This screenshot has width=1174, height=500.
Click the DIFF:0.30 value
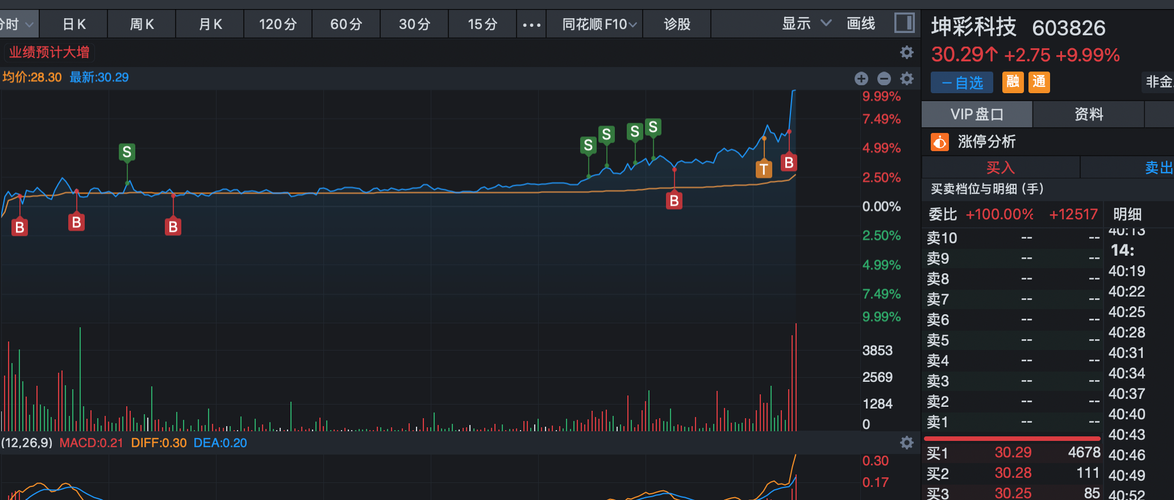159,442
